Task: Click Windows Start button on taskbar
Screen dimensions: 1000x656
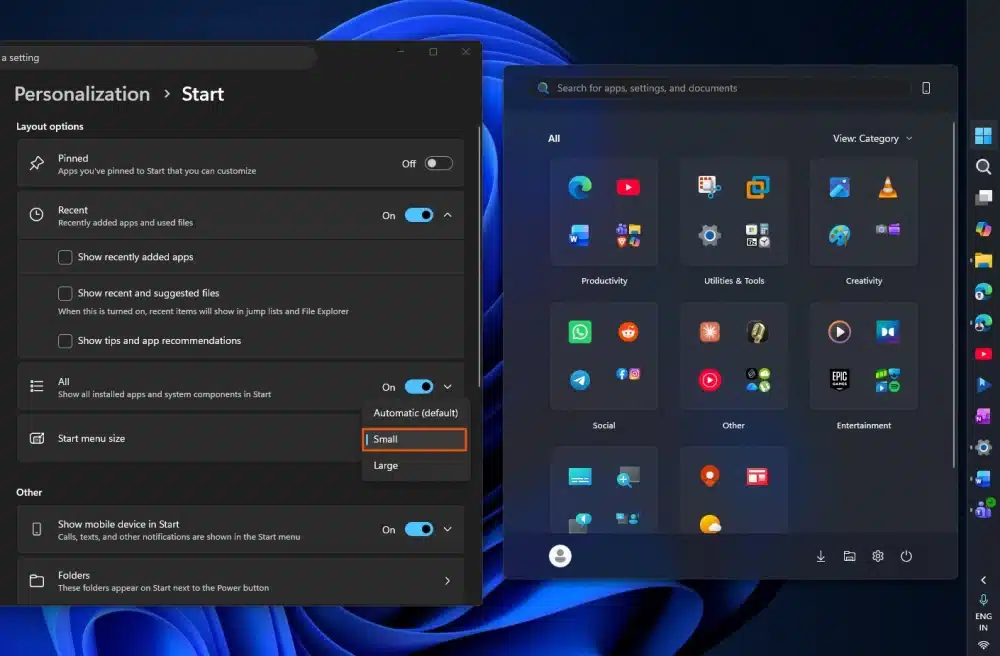Action: click(983, 136)
